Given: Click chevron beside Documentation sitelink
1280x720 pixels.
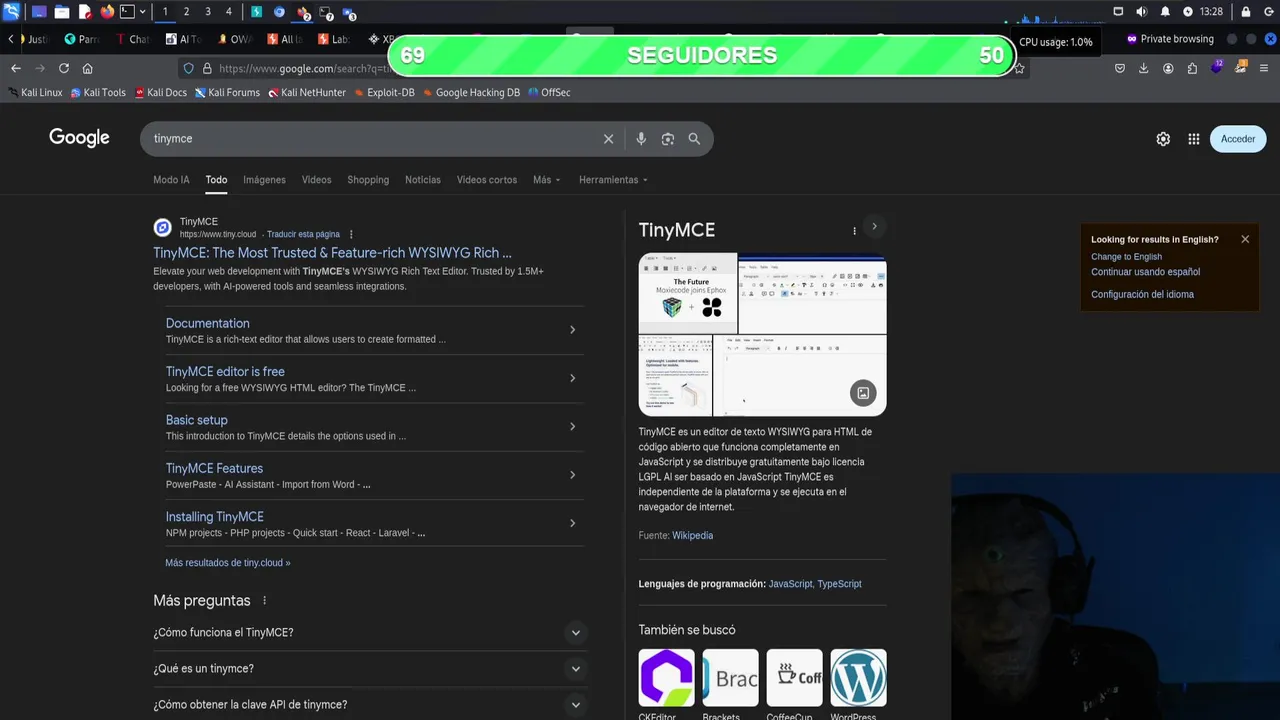Looking at the screenshot, I should pyautogui.click(x=572, y=330).
